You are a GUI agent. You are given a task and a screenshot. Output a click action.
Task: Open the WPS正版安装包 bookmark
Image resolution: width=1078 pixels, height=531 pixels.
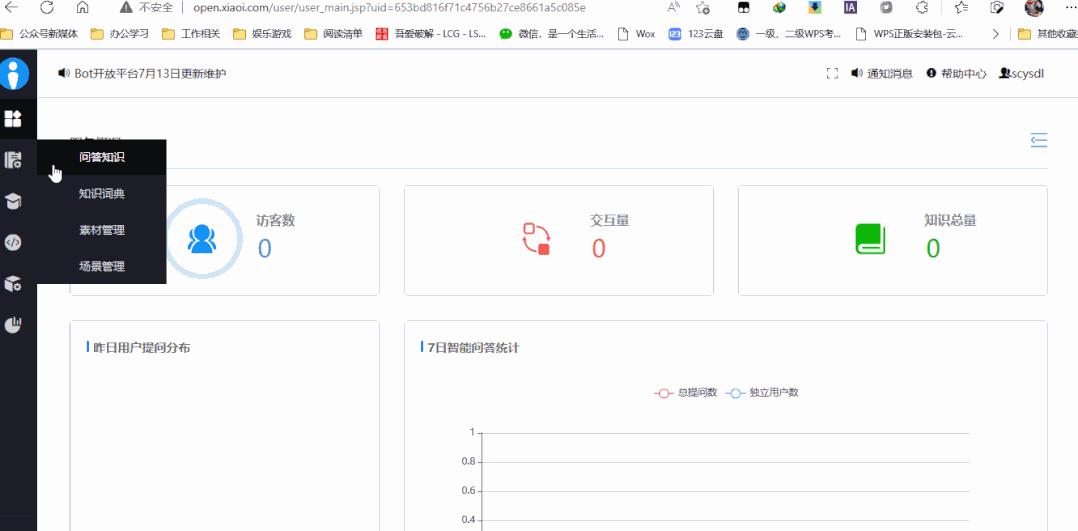(909, 34)
